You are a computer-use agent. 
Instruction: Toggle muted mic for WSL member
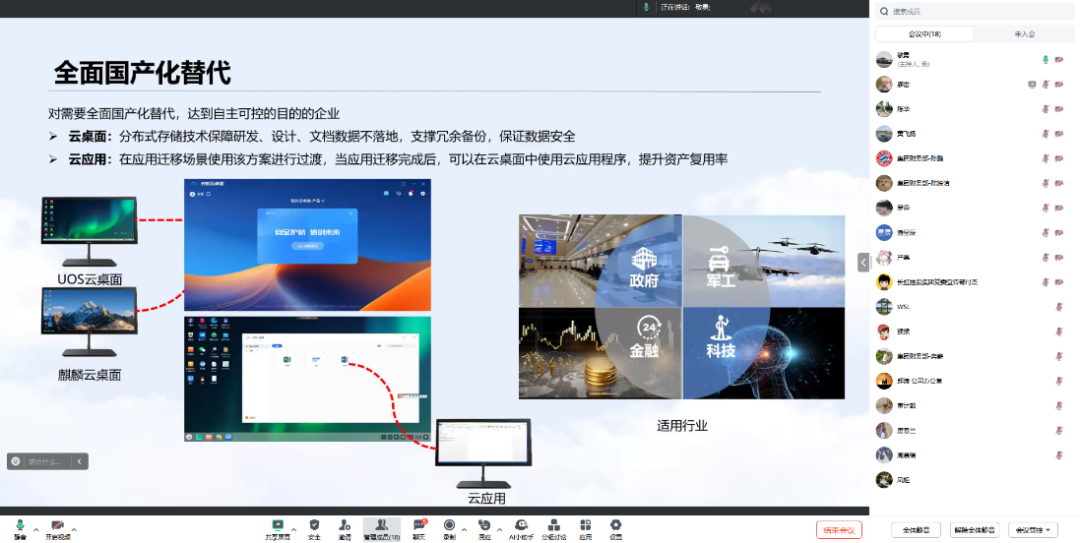pyautogui.click(x=1059, y=307)
